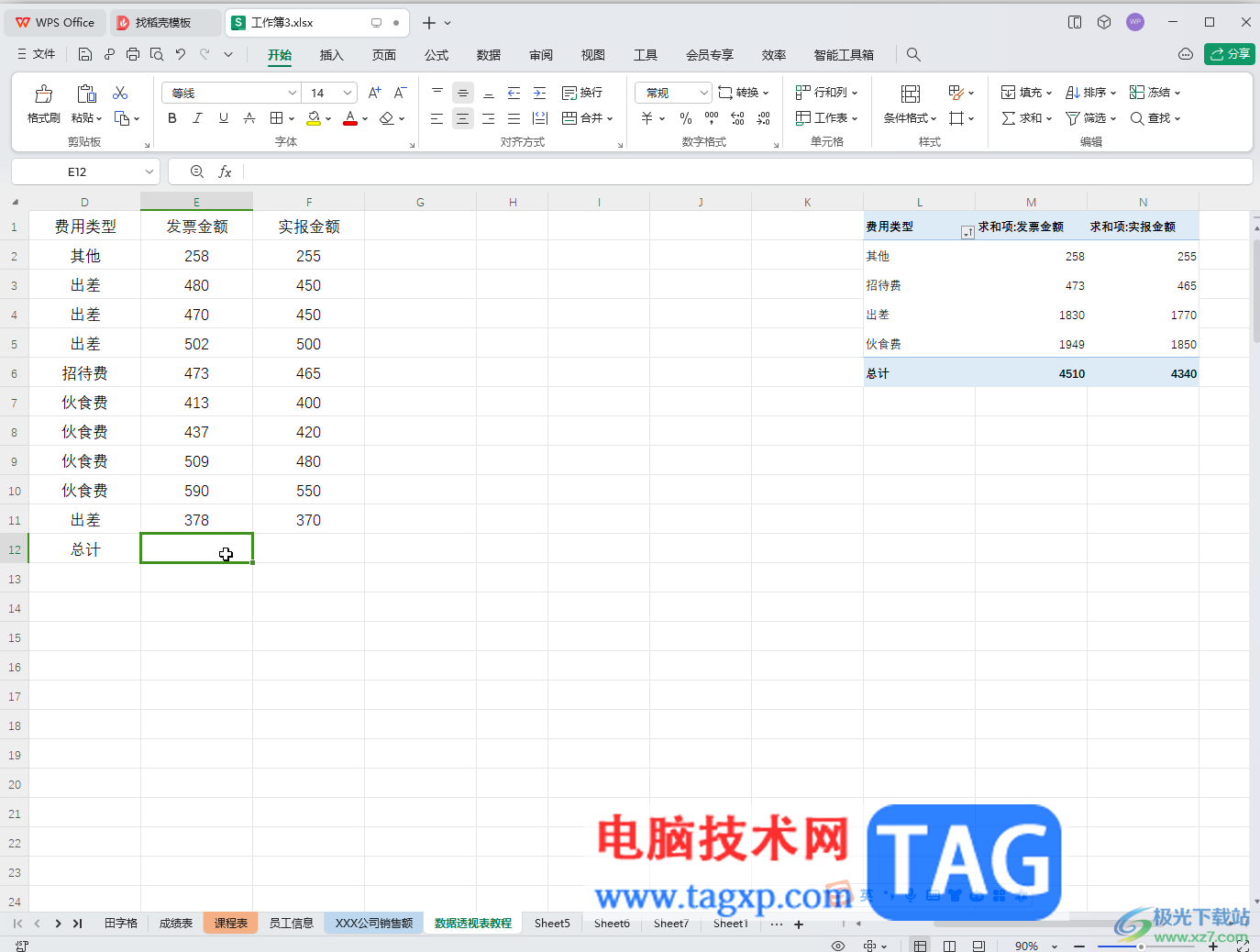This screenshot has width=1260, height=952.
Task: Click the Save icon in quick toolbar
Action: pos(85,54)
